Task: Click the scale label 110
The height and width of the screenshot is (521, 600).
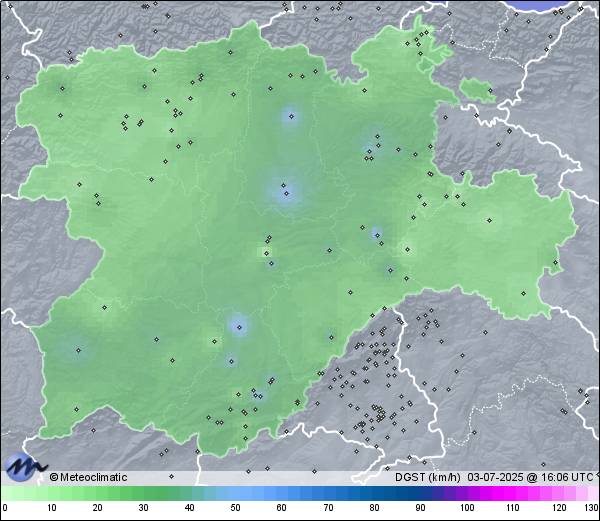Action: pyautogui.click(x=513, y=508)
